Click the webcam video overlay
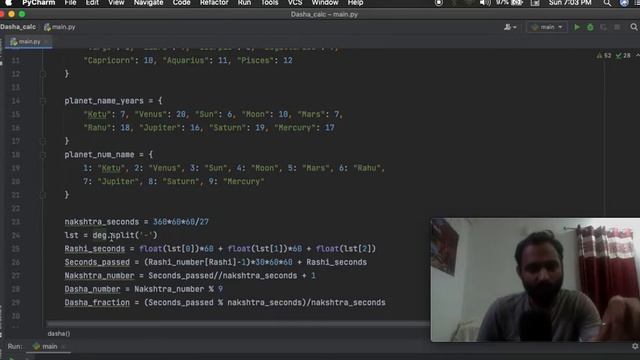The width and height of the screenshot is (640, 360). pyautogui.click(x=535, y=280)
